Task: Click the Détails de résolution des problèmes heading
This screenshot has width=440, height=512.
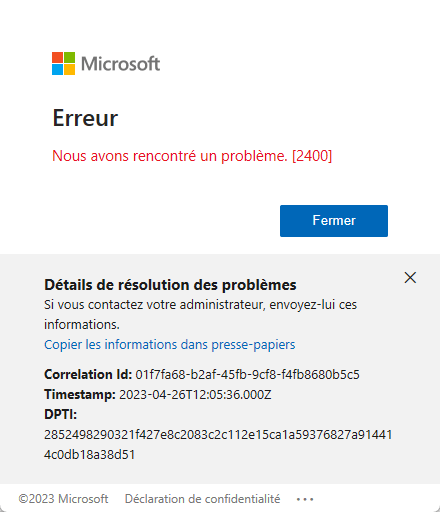Action: [170, 285]
